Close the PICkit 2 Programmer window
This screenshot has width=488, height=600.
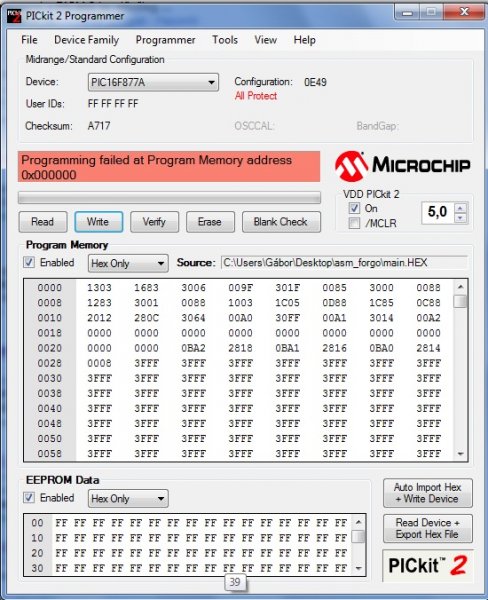point(464,12)
